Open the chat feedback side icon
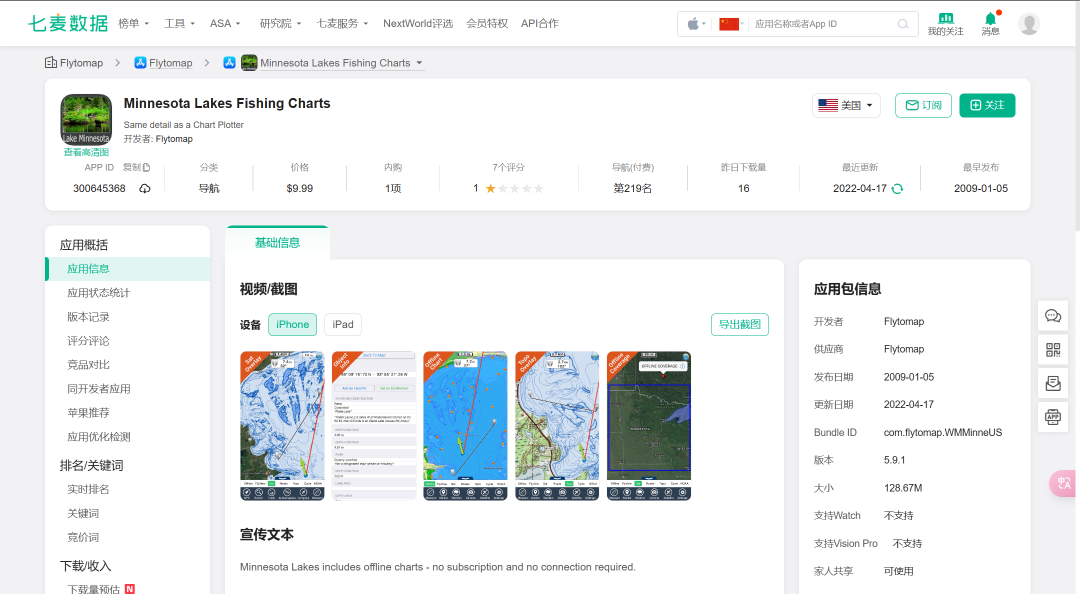1080x594 pixels. pyautogui.click(x=1053, y=316)
